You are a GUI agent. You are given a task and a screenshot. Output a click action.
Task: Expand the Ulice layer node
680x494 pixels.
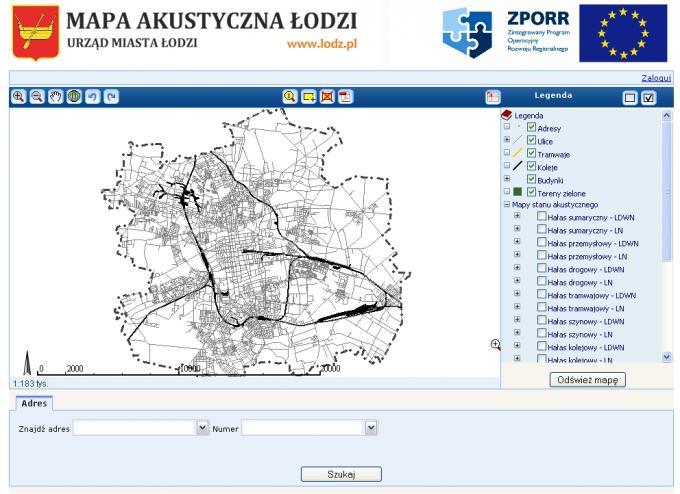507,141
